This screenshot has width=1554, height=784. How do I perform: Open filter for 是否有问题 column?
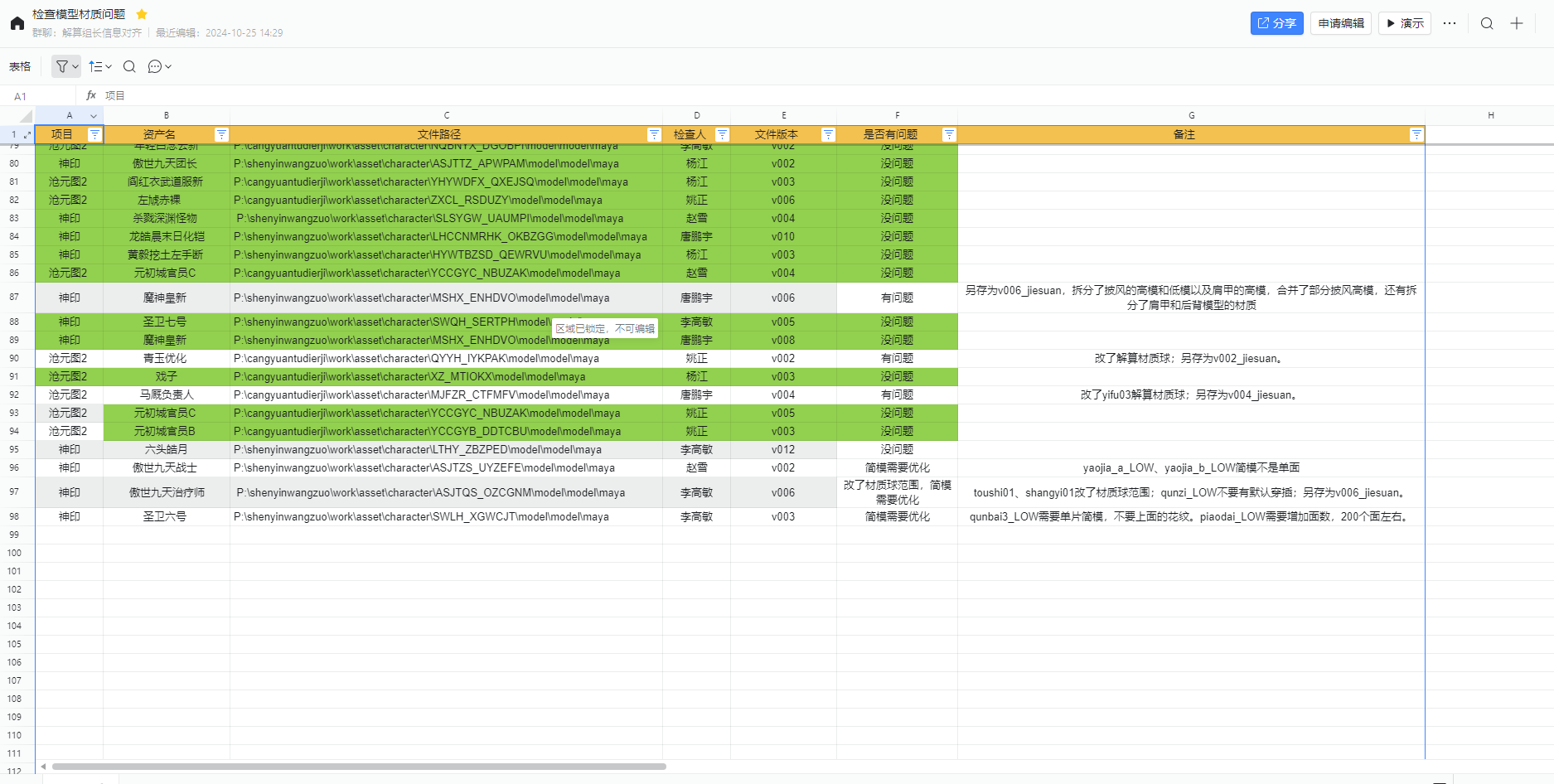(x=949, y=134)
